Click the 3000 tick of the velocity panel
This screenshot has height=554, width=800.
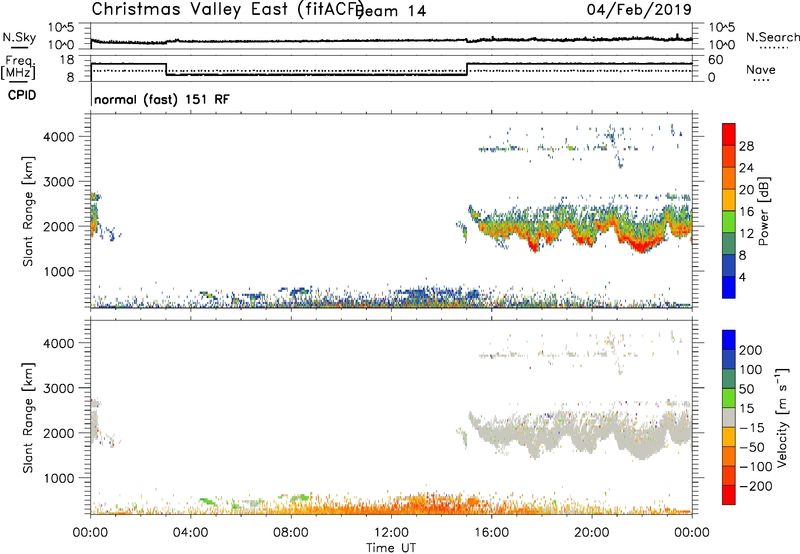click(59, 388)
